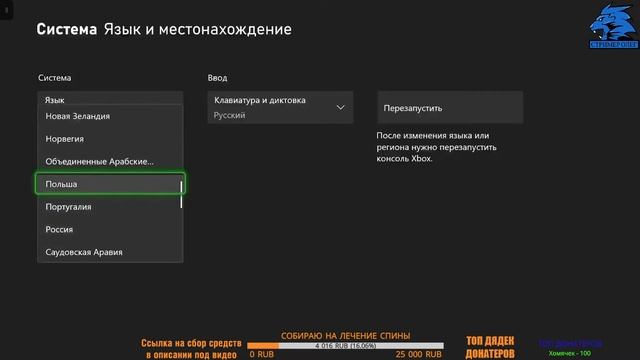
Task: Click the Перезапустить button
Action: 450,107
